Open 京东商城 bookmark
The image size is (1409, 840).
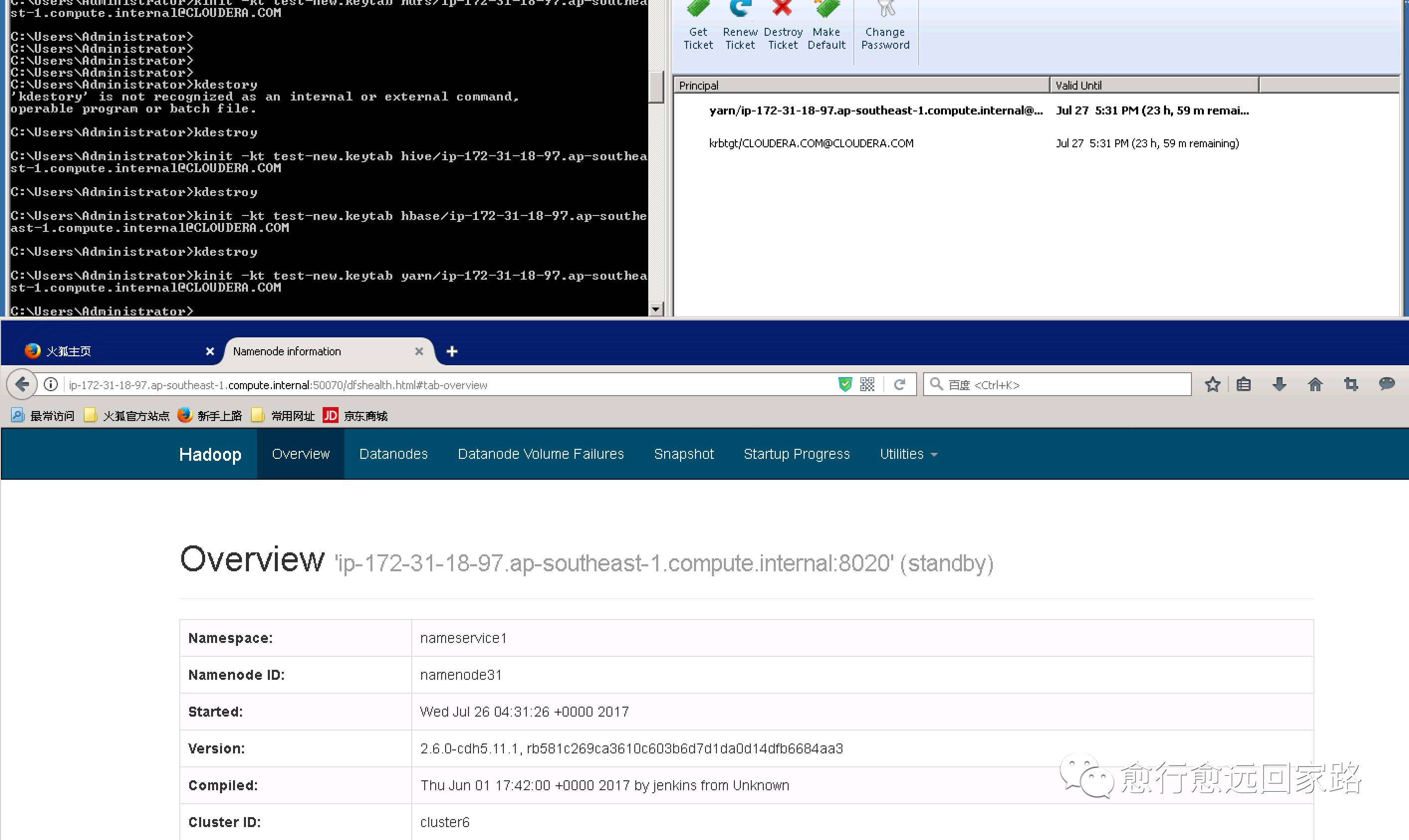[x=355, y=416]
